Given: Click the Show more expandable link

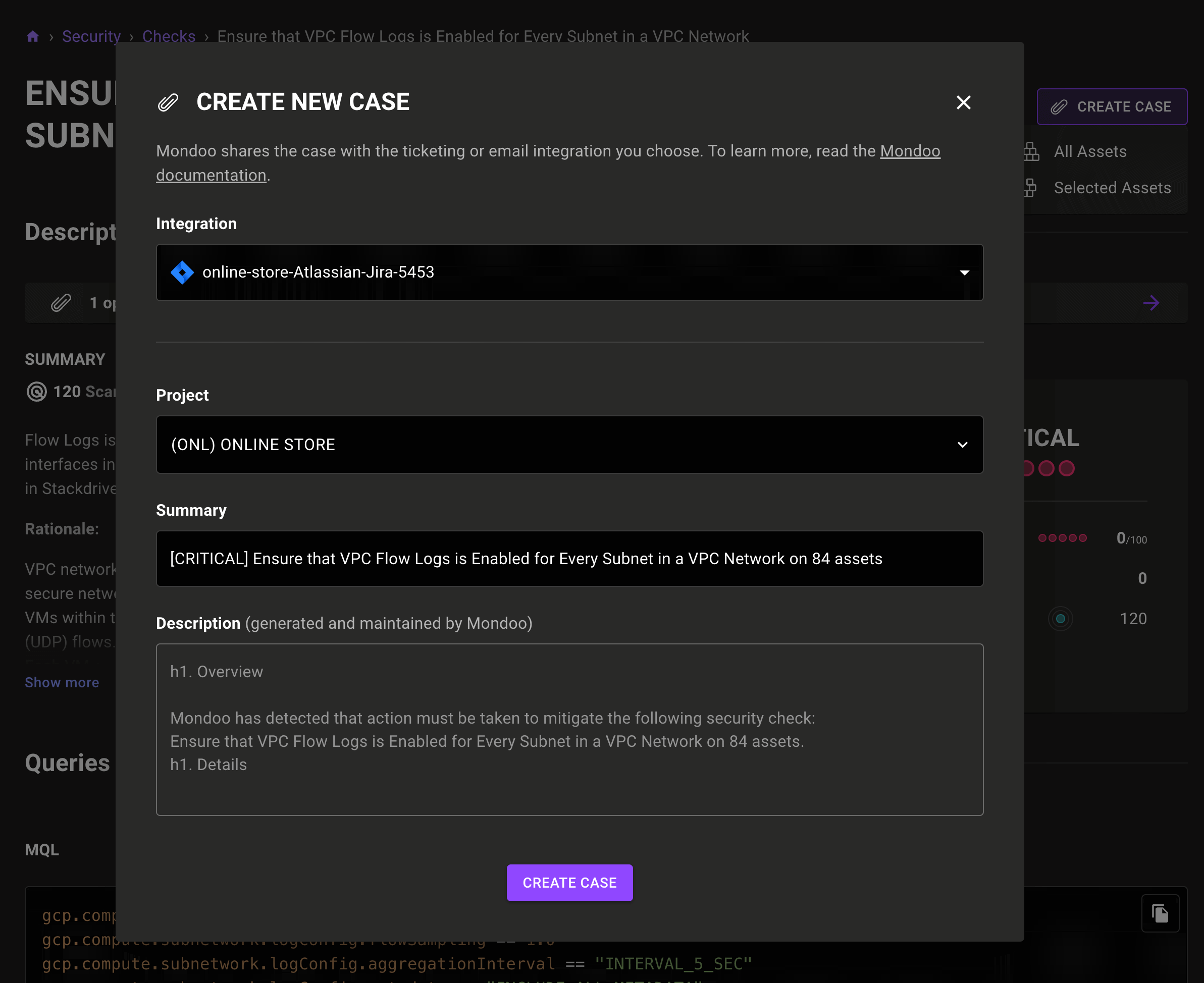Looking at the screenshot, I should [x=61, y=683].
